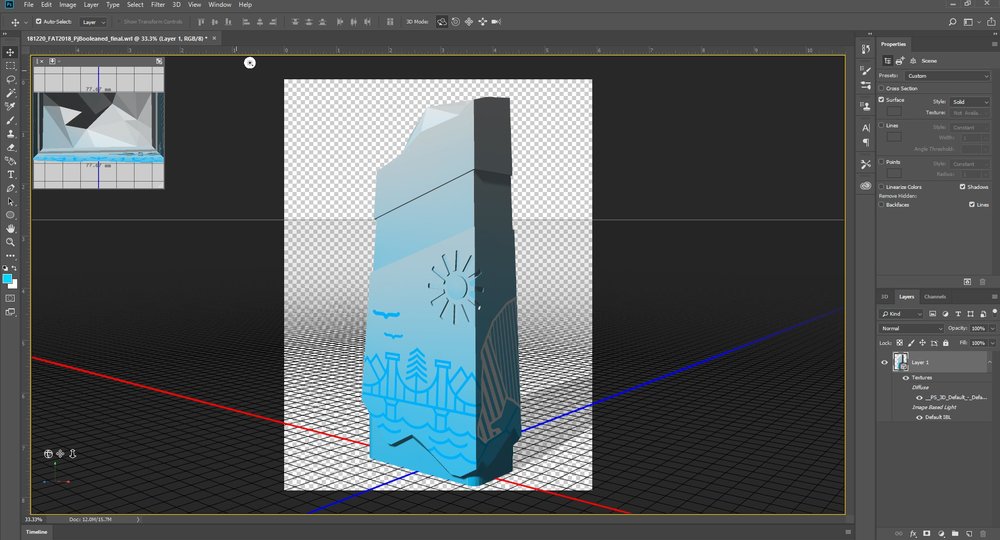Viewport: 1000px width, 540px height.
Task: Open the layer blend mode dropdown
Action: tap(910, 328)
